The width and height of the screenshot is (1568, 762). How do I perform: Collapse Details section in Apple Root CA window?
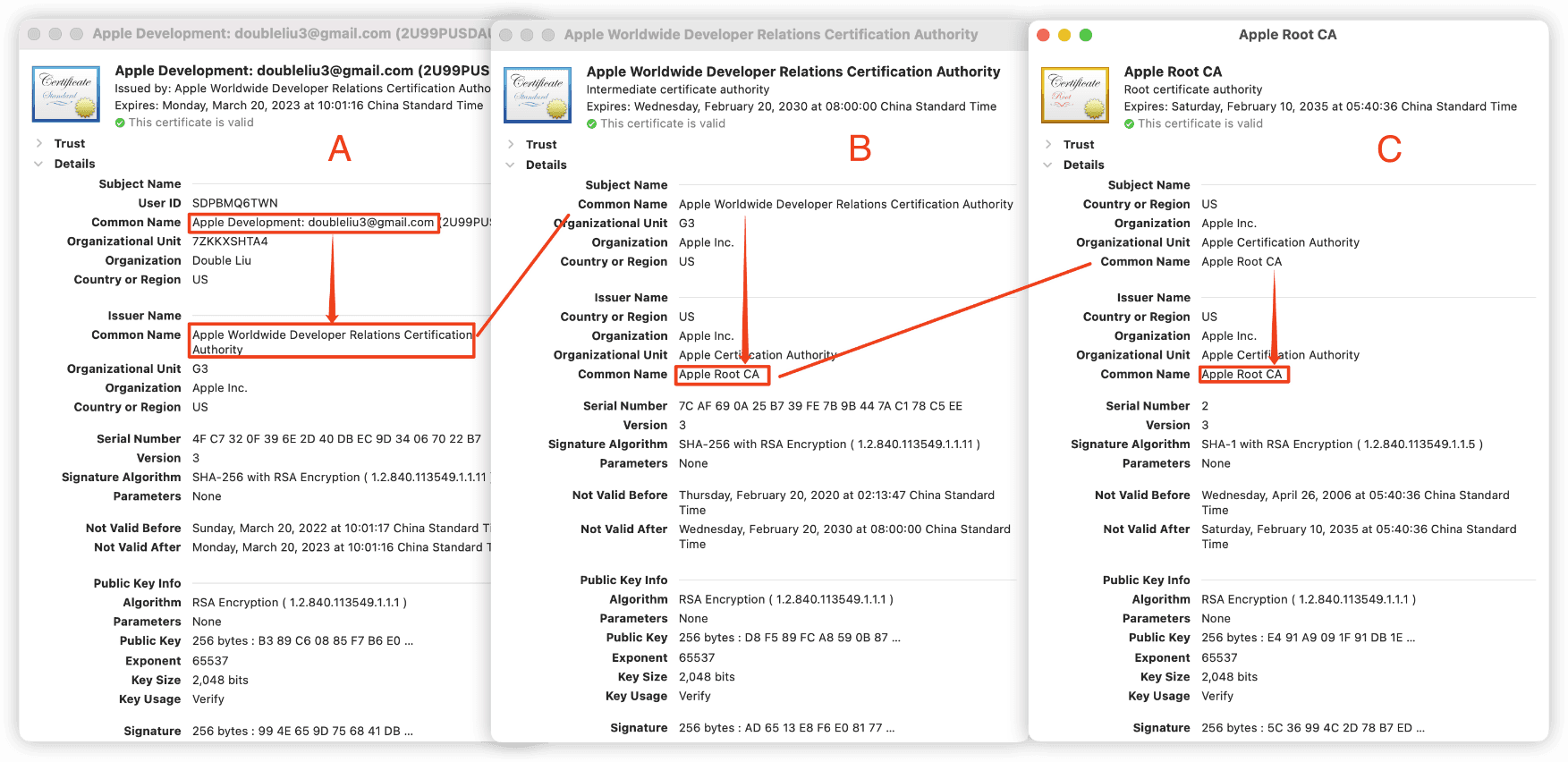(1048, 165)
